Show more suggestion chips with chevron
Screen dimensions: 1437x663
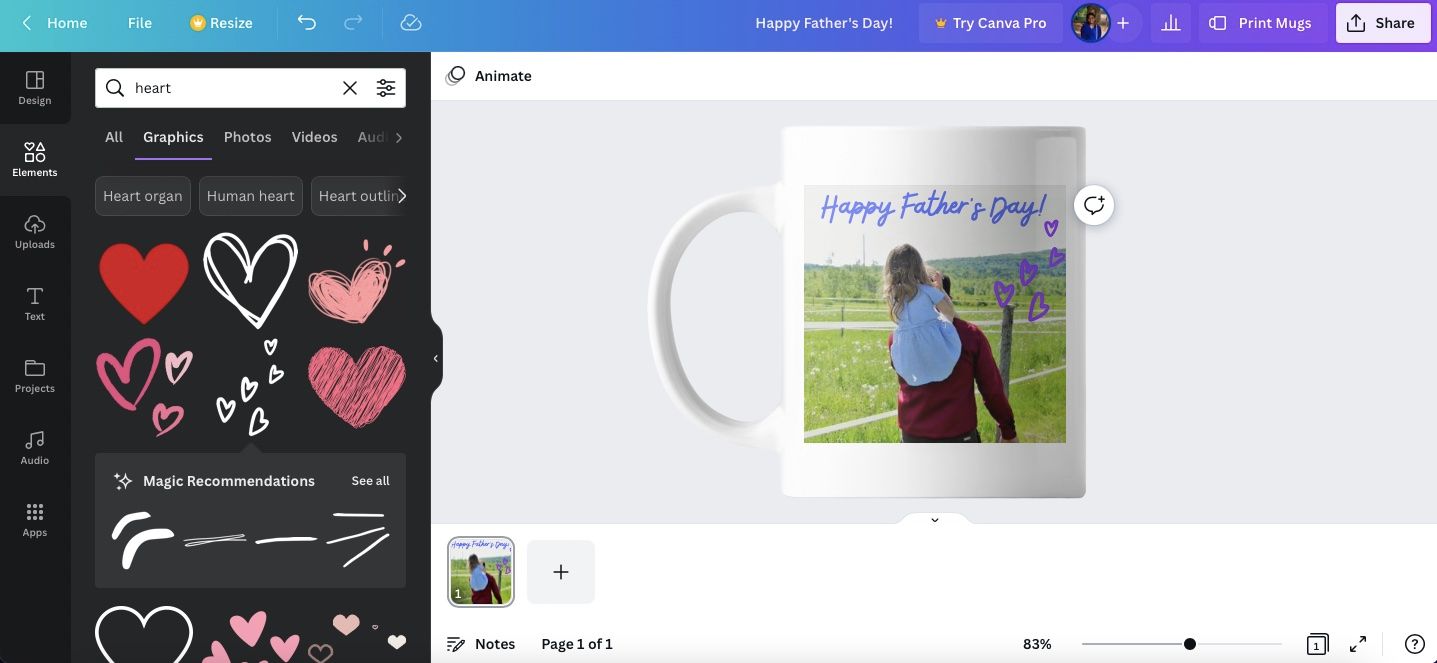point(402,196)
